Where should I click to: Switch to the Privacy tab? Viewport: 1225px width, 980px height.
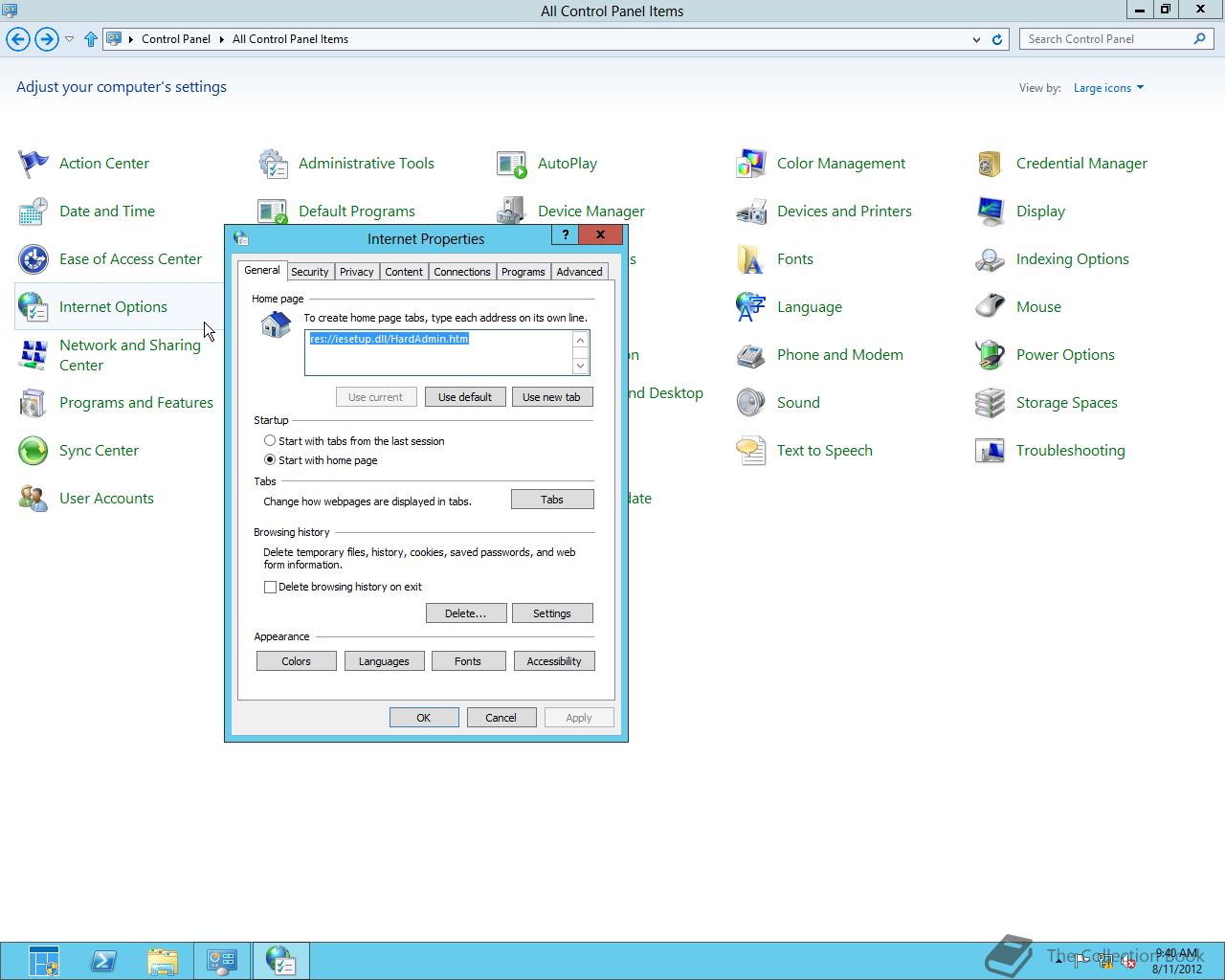[x=357, y=272]
